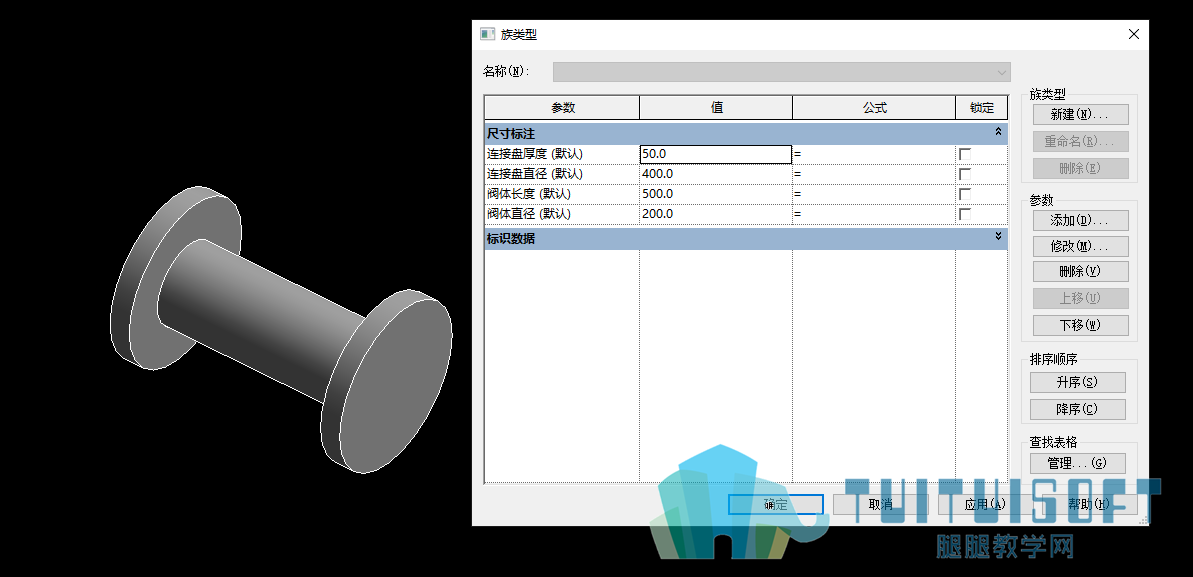Check the lock box for 阀体直径
Viewport: 1193px width, 577px height.
pos(965,215)
